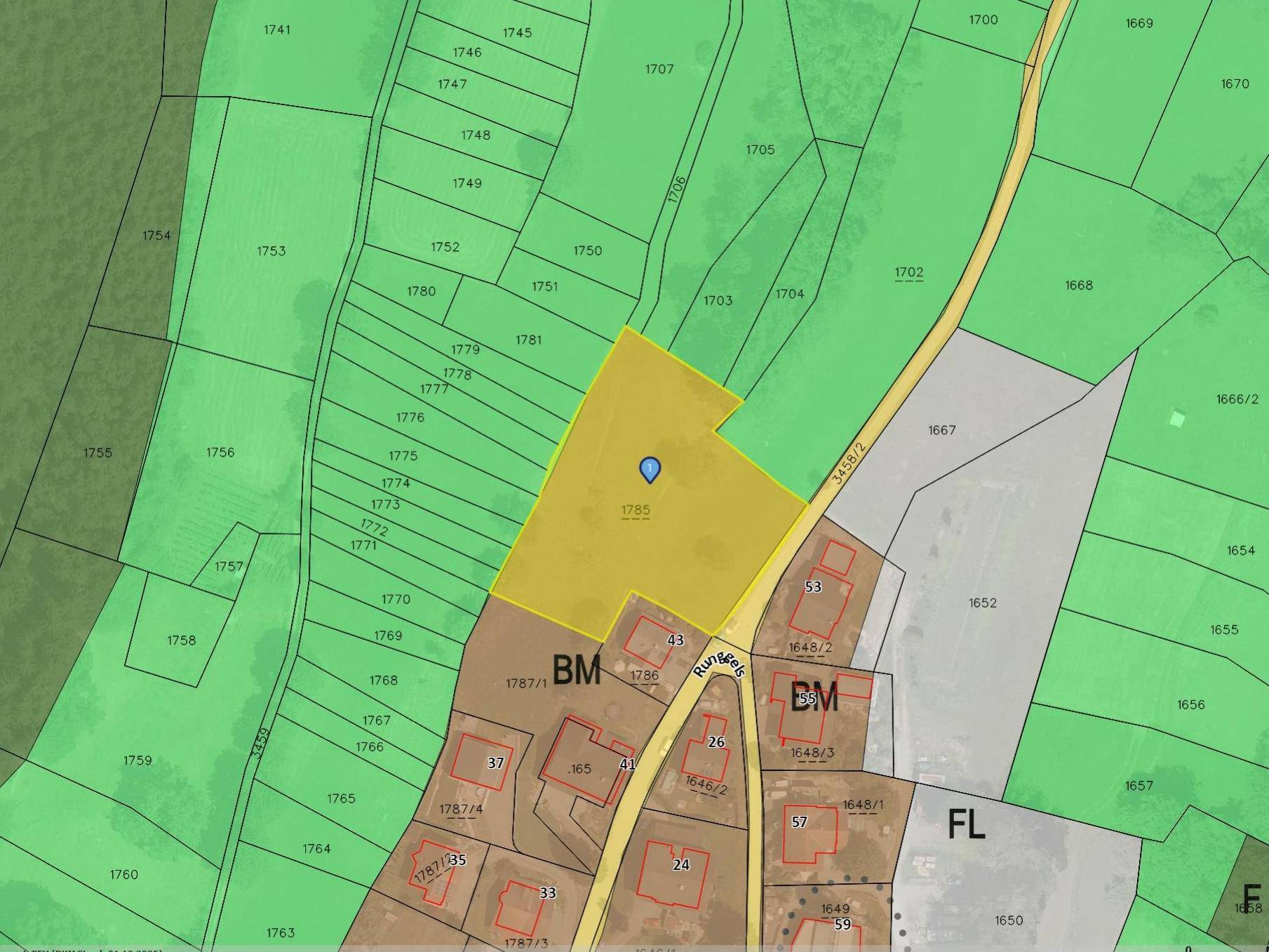Select parcel number 1704
Image resolution: width=1269 pixels, height=952 pixels.
790,294
